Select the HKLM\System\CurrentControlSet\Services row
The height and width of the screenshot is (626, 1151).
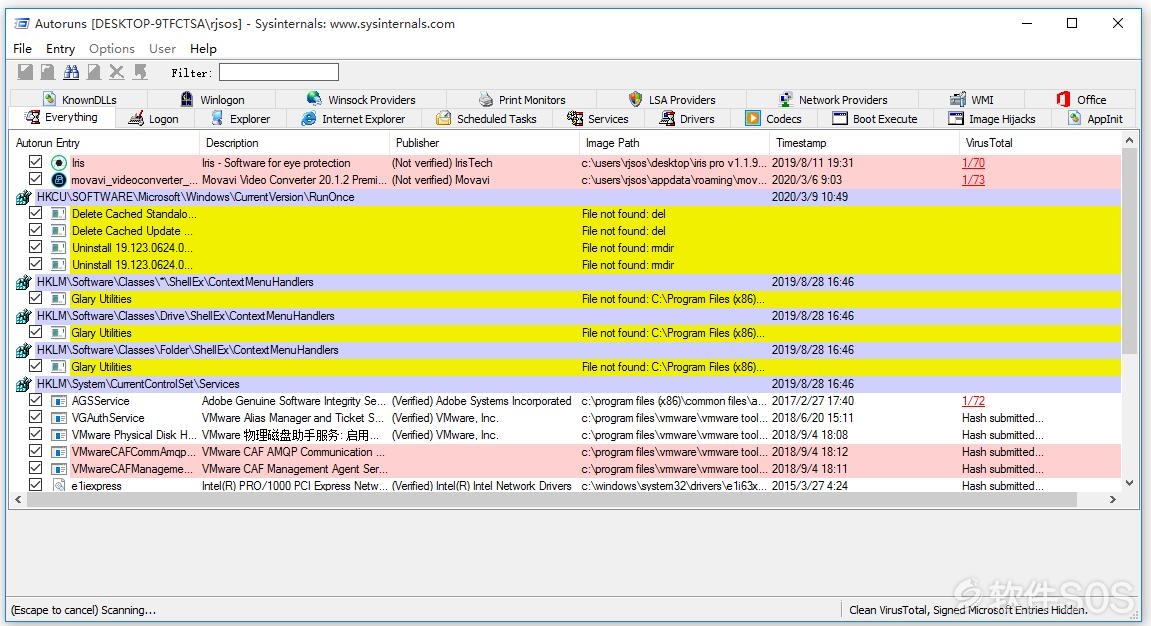click(x=567, y=384)
